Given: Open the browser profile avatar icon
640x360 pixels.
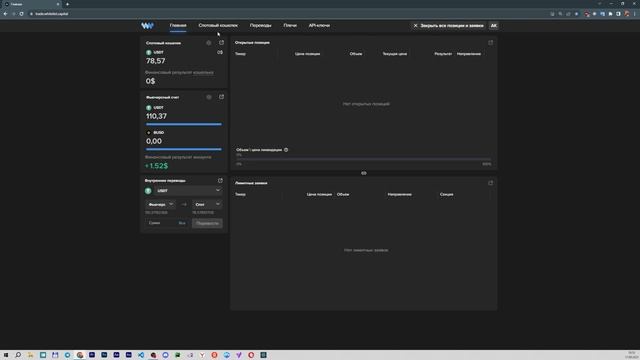Looking at the screenshot, I should point(627,14).
